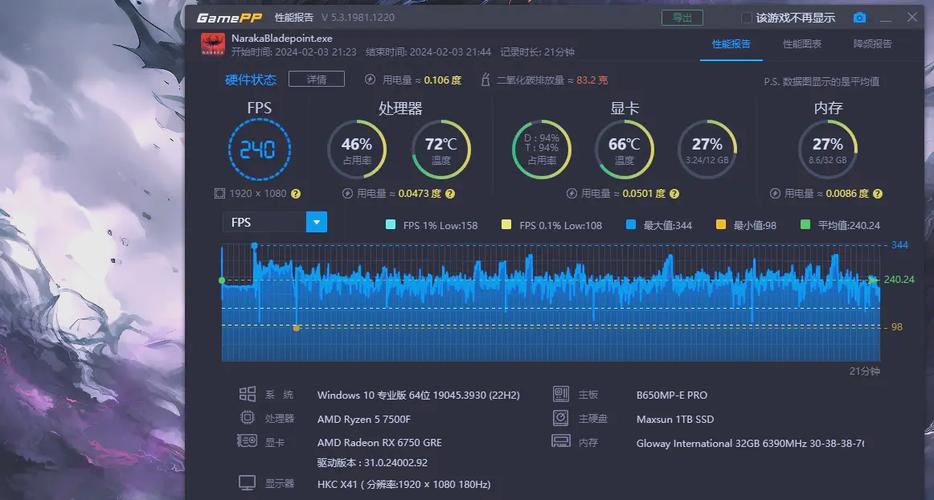Viewport: 934px width, 500px height.
Task: Click CPU temperature 72℃ gauge
Action: (441, 150)
